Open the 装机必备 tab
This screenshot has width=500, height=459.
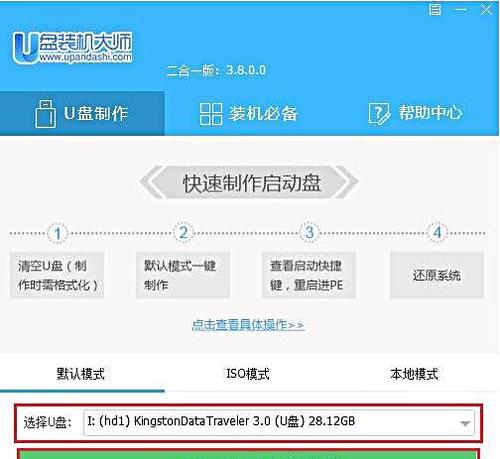point(248,113)
